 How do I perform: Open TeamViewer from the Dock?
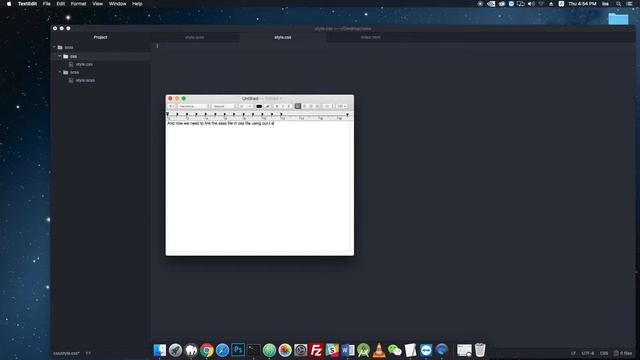click(x=426, y=350)
